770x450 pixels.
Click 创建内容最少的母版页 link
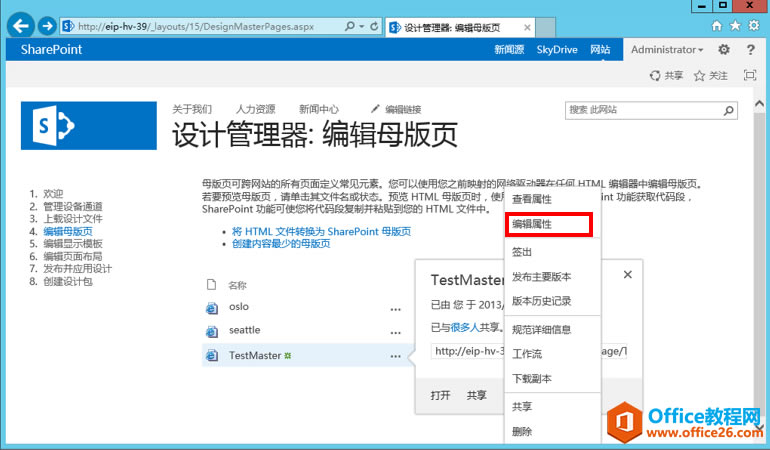(x=281, y=244)
